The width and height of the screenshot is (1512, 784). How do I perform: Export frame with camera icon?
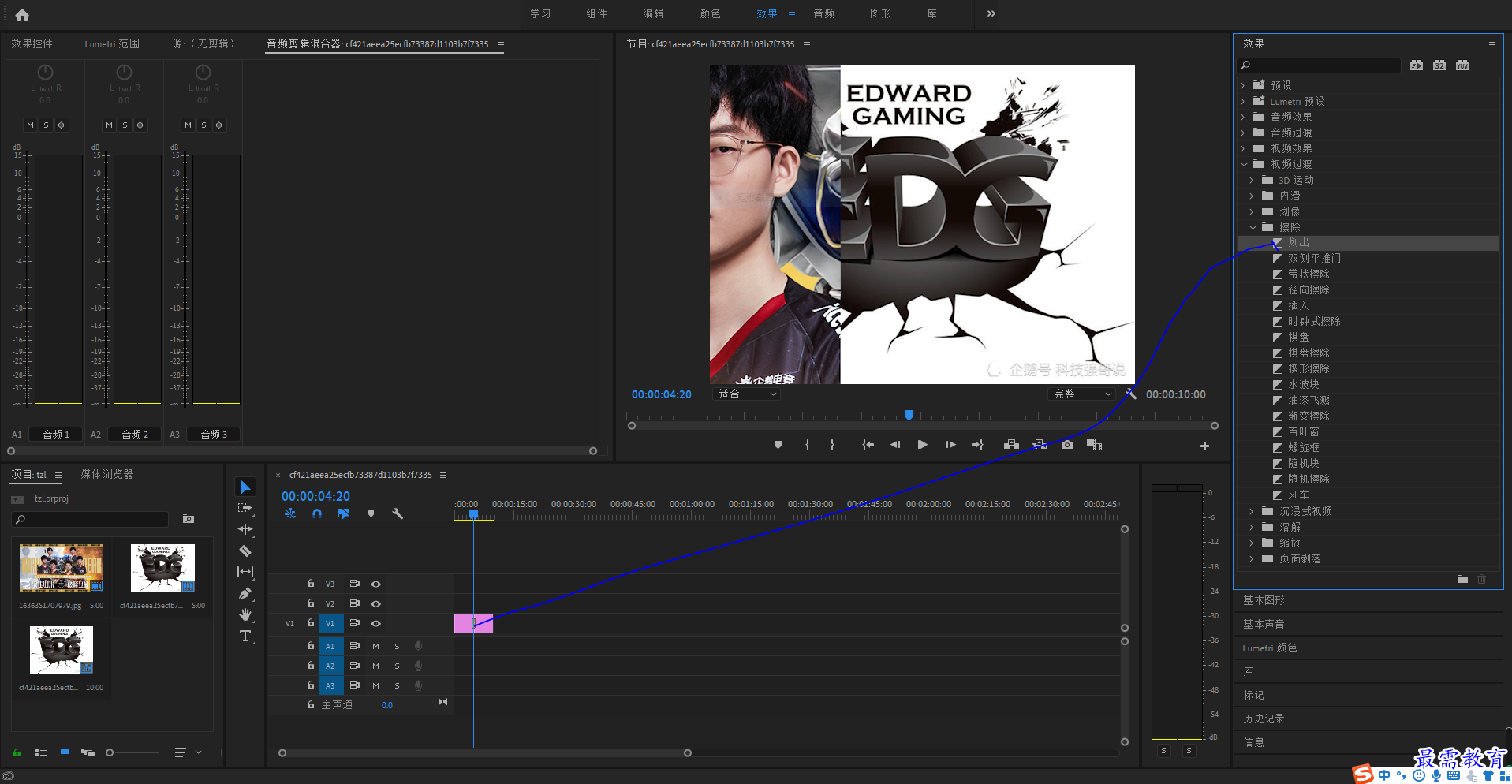pos(1066,445)
